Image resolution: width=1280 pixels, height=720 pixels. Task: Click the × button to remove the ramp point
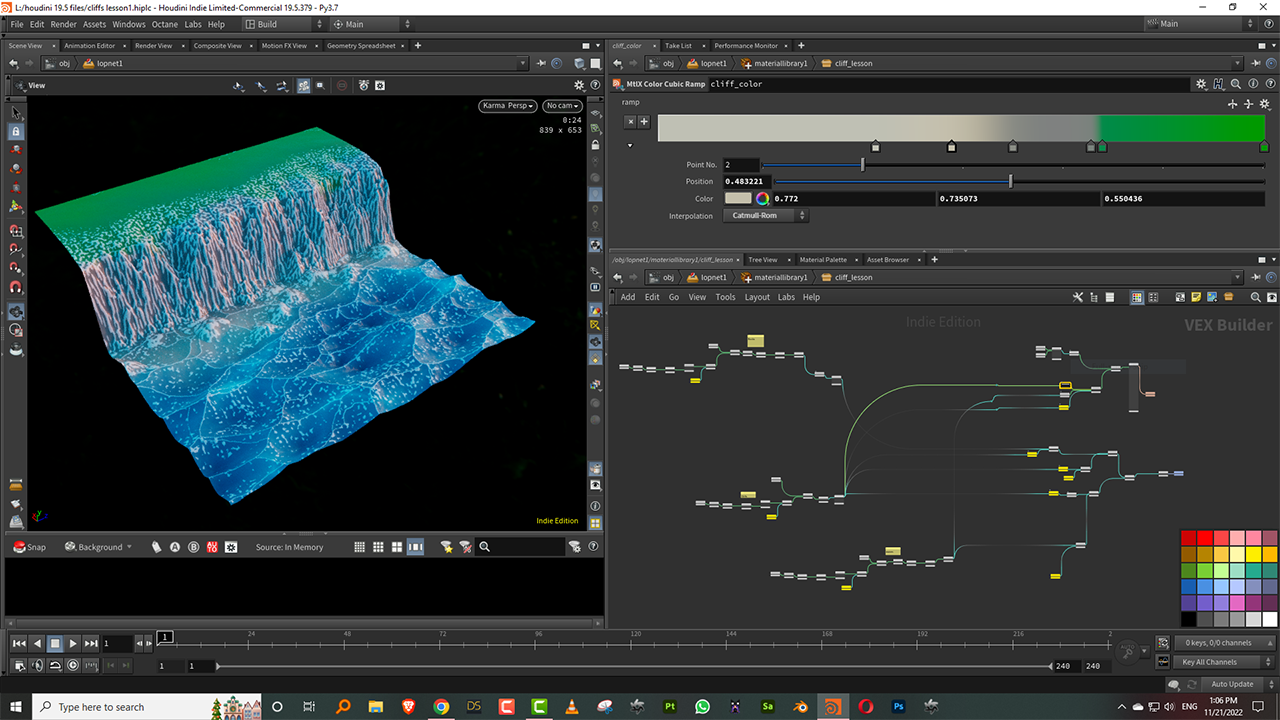click(x=631, y=122)
